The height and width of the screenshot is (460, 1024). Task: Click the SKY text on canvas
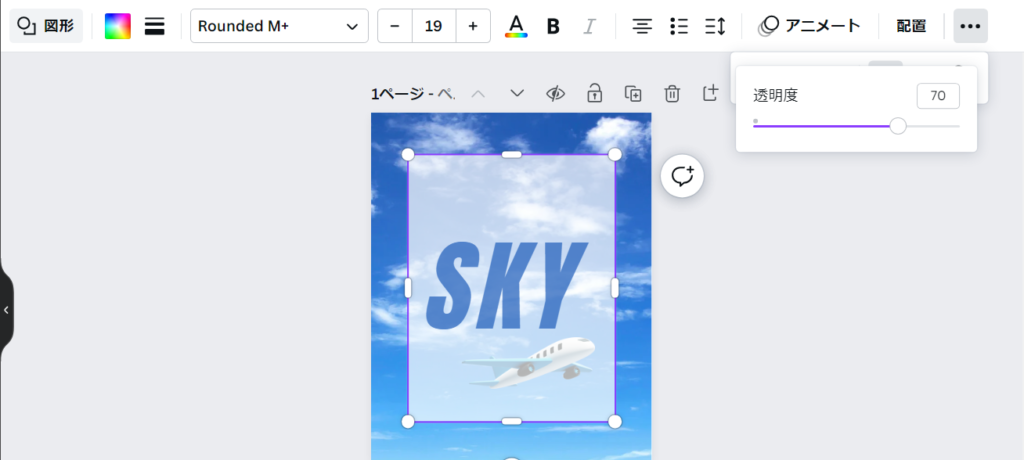pyautogui.click(x=505, y=285)
